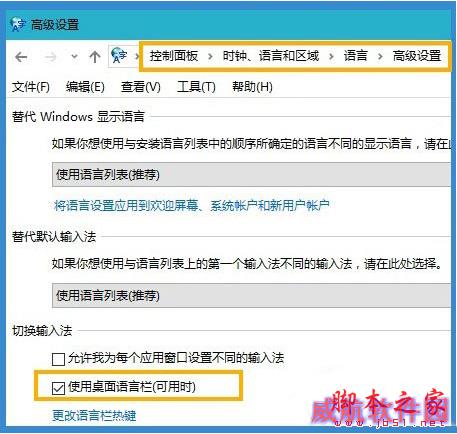Open the 工具(T) menu

click(x=196, y=87)
